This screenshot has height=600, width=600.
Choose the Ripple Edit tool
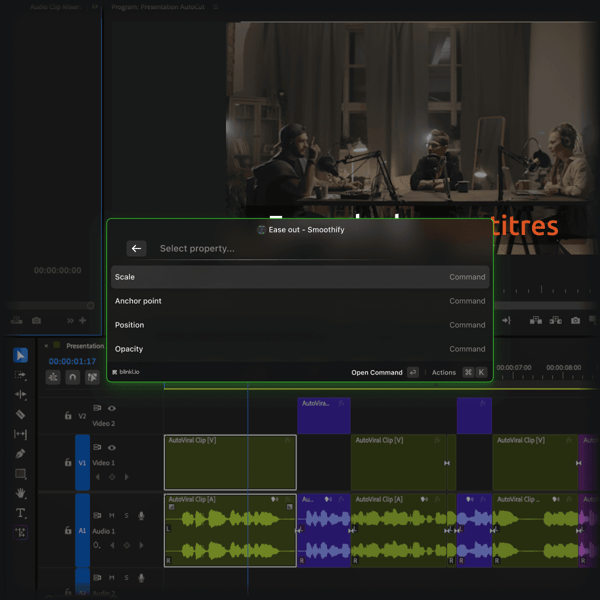click(x=21, y=394)
